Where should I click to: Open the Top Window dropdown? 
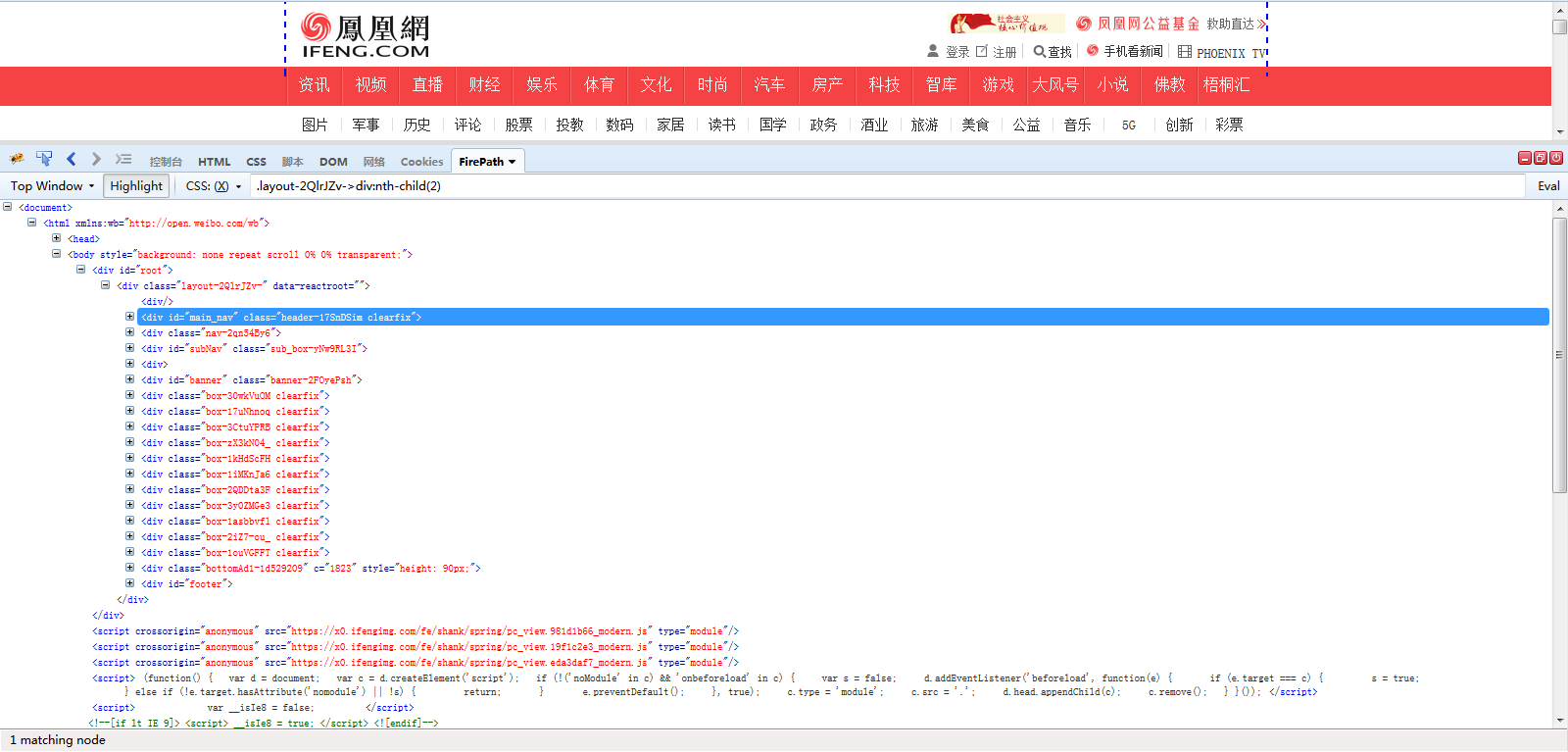[52, 186]
